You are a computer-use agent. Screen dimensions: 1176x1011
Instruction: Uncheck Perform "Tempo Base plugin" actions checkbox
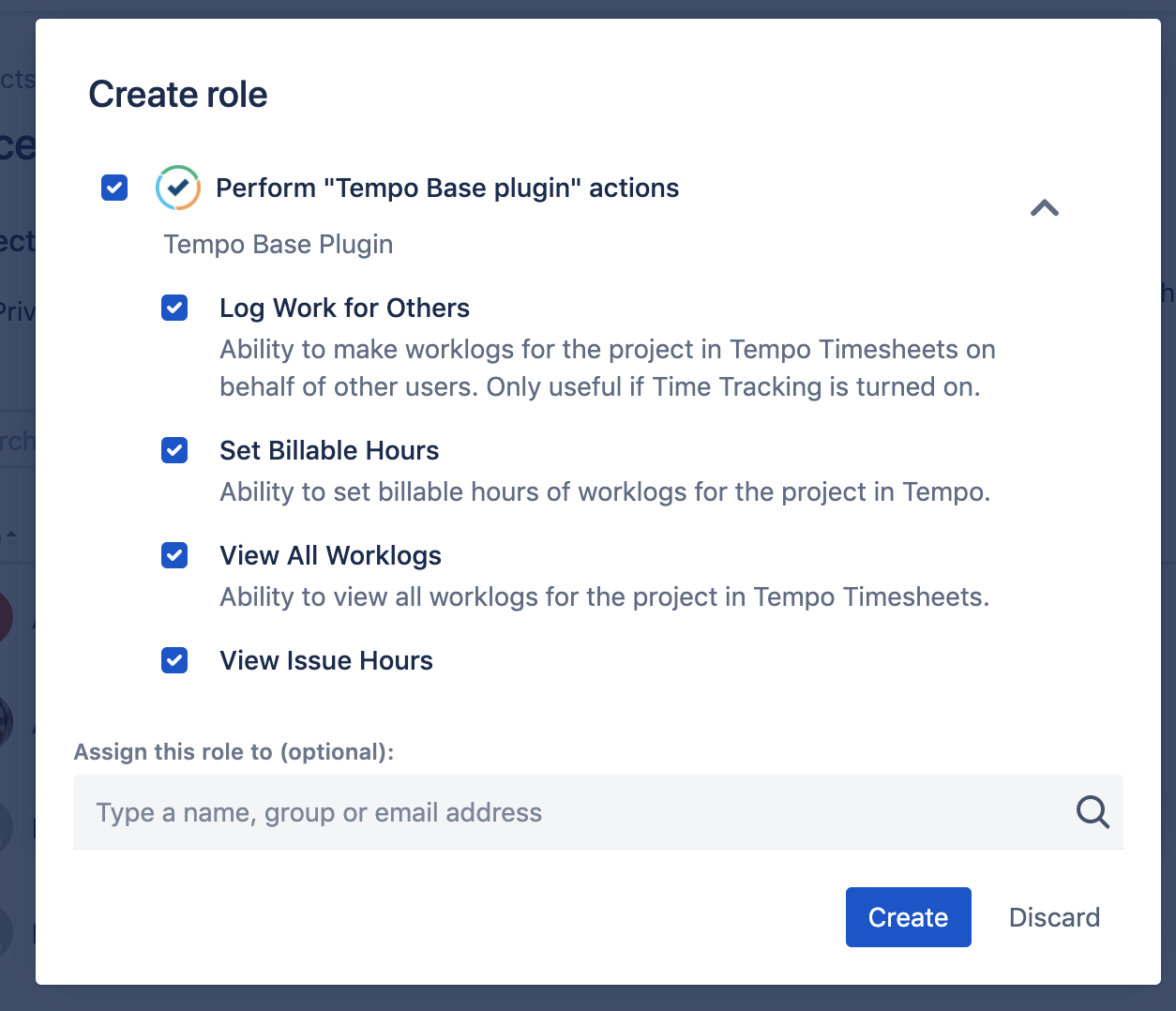click(x=114, y=188)
